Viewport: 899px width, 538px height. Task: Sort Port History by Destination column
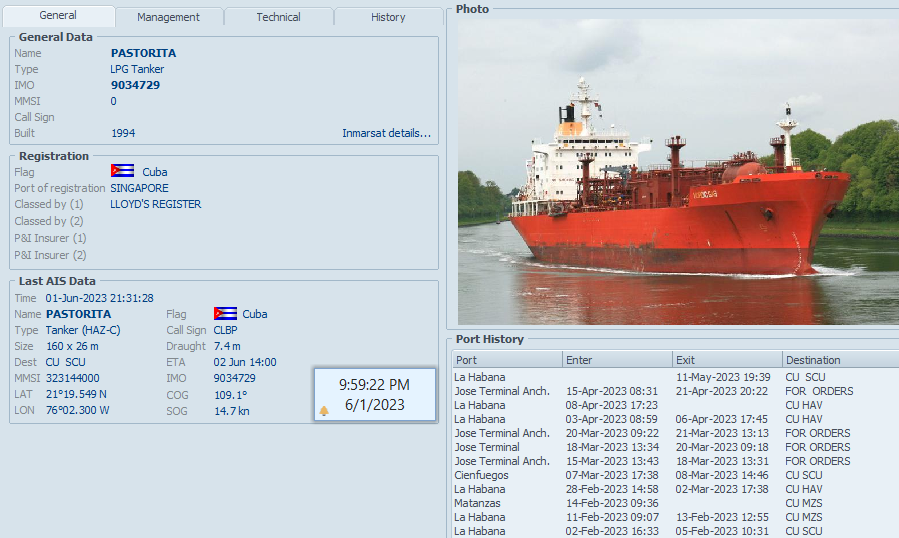pos(841,360)
